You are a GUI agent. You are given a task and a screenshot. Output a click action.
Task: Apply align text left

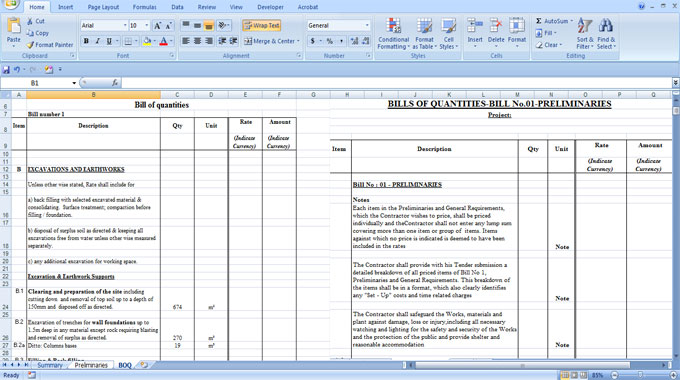tap(186, 41)
